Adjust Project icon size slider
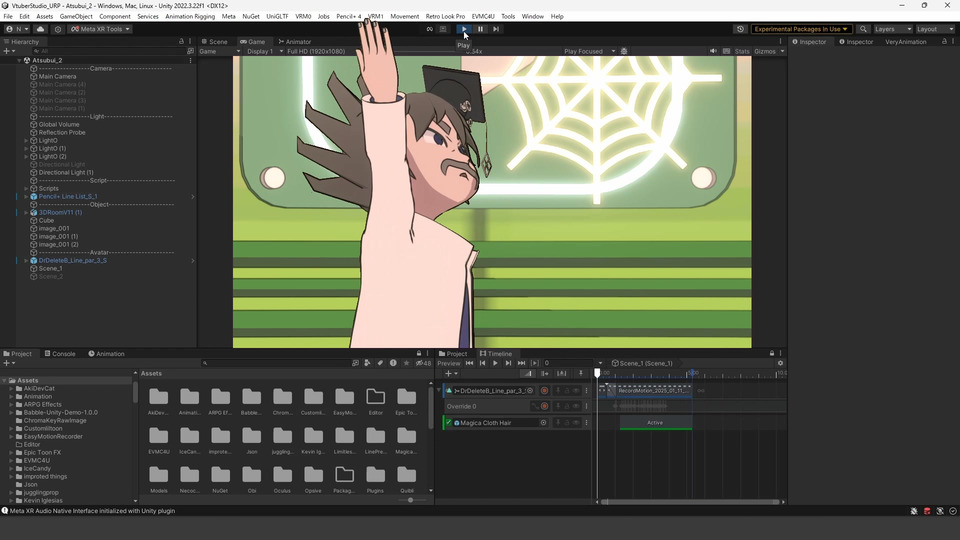This screenshot has height=540, width=960. pyautogui.click(x=410, y=500)
